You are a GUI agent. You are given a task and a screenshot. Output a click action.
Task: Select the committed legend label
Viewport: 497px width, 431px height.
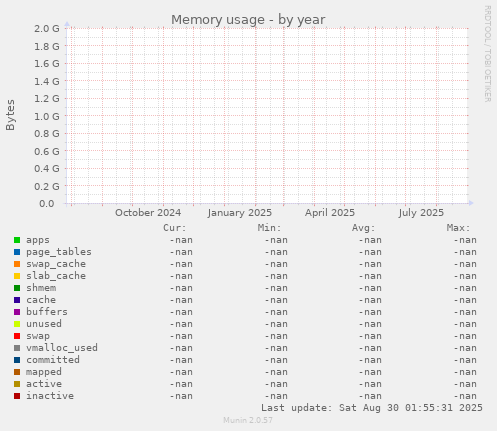pos(53,360)
